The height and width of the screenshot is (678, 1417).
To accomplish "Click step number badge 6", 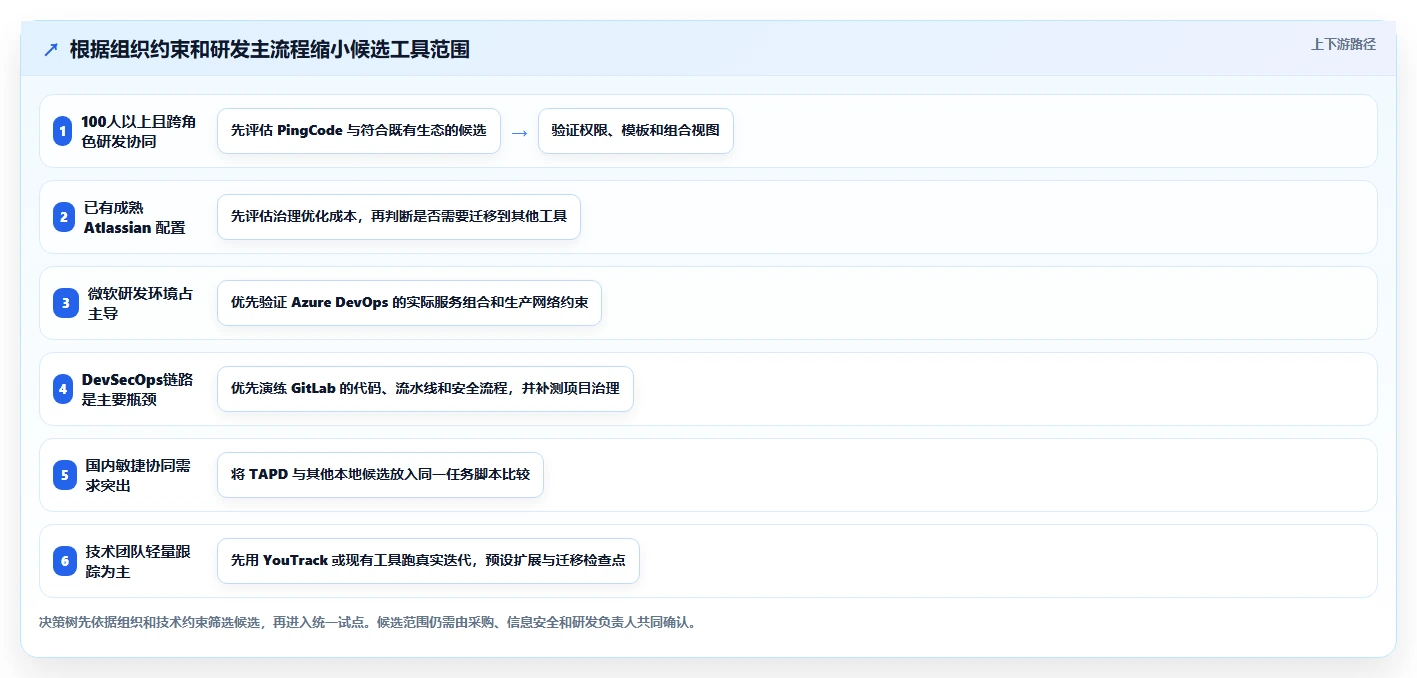I will pos(65,561).
